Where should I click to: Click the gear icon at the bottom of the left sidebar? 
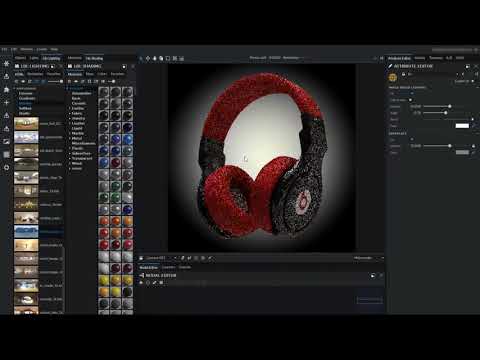pos(6,167)
